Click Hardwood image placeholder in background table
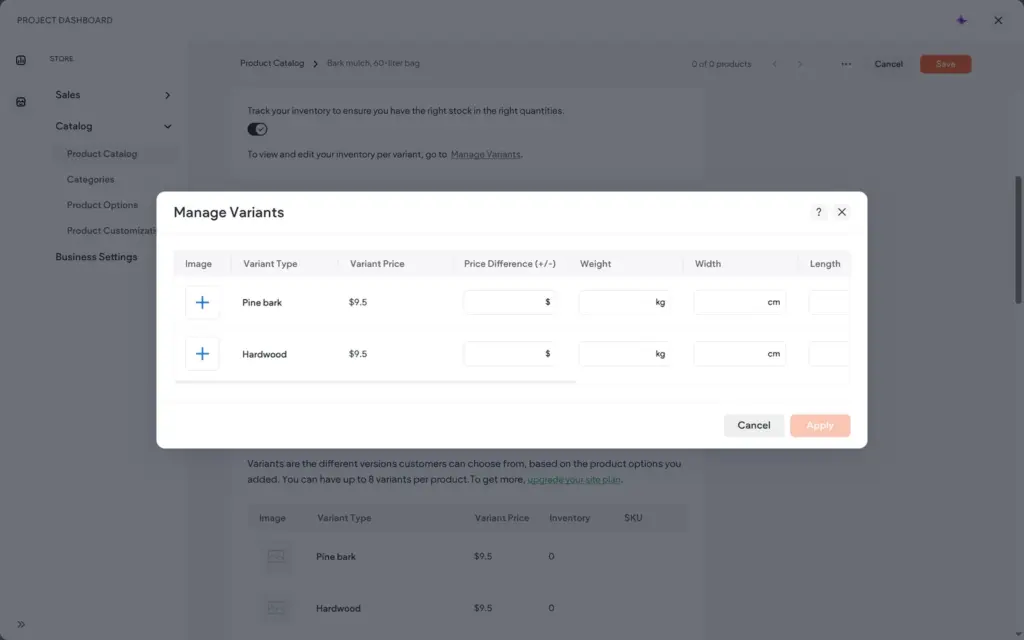 [276, 608]
